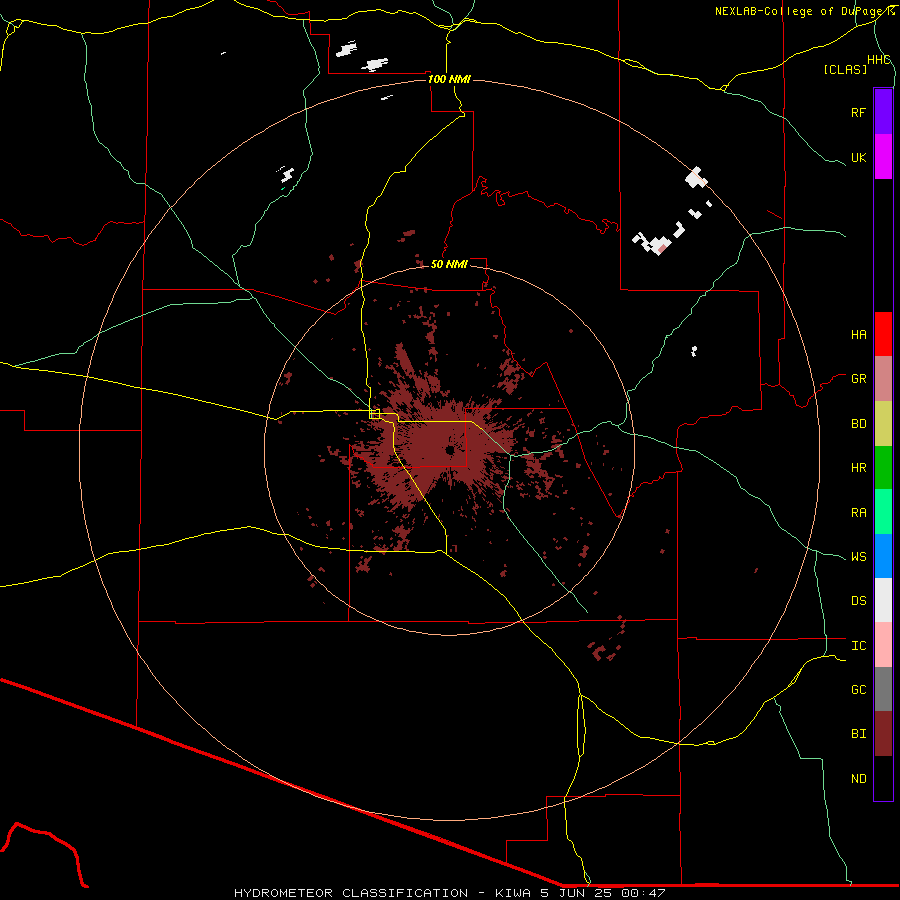This screenshot has width=900, height=900.
Task: Click the blue WS legend swatch
Action: [x=883, y=556]
